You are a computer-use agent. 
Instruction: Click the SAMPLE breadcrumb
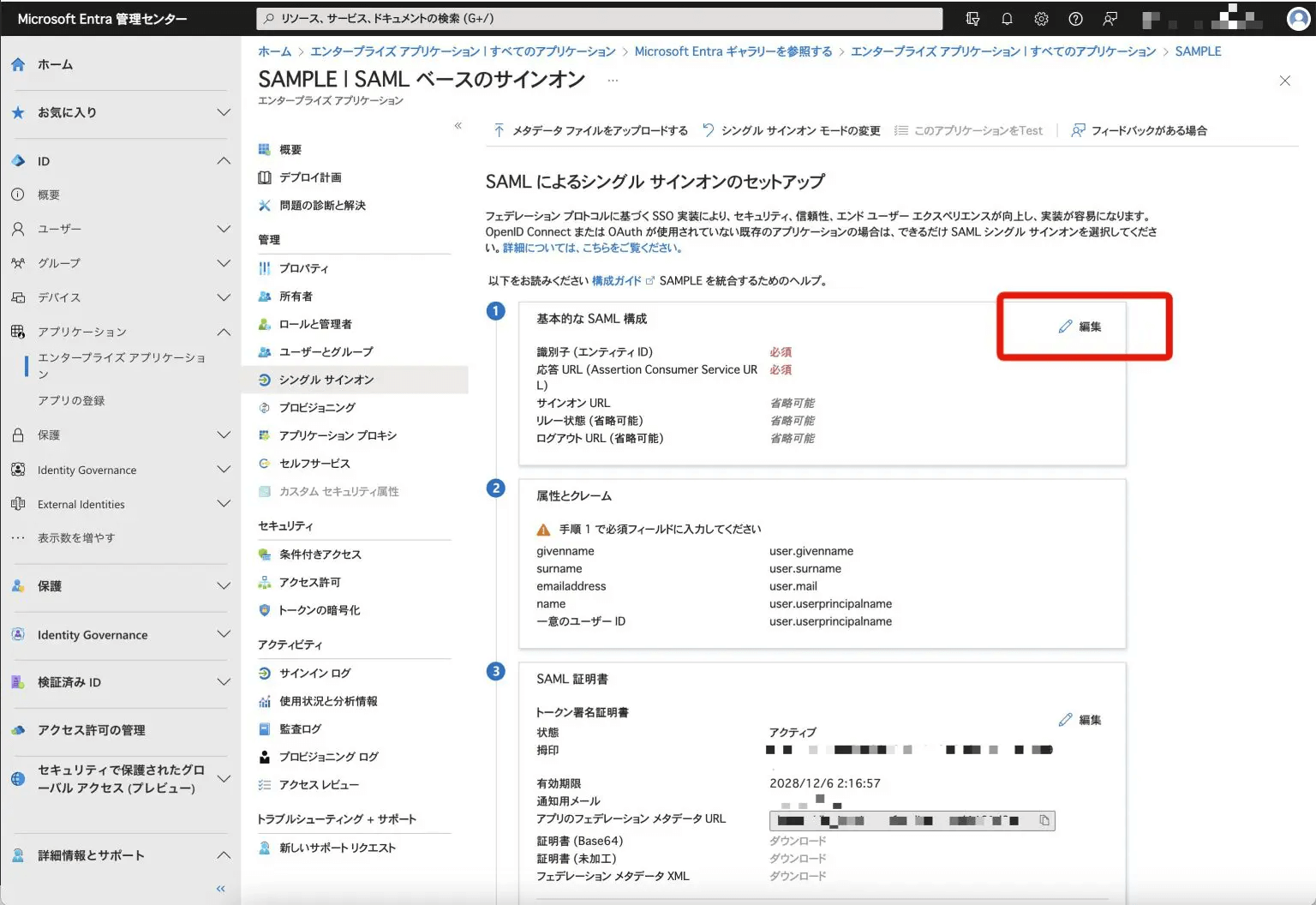(1198, 51)
